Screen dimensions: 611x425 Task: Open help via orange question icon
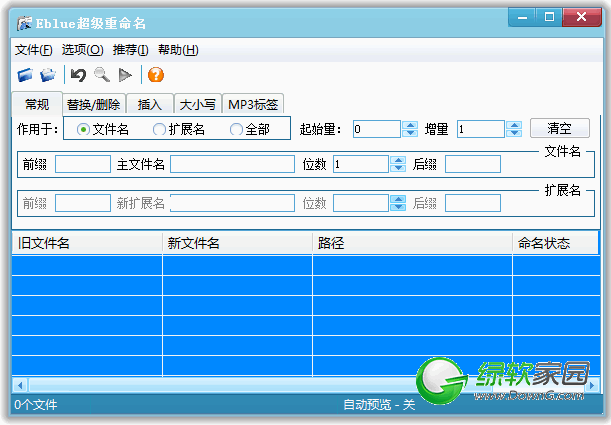click(156, 75)
